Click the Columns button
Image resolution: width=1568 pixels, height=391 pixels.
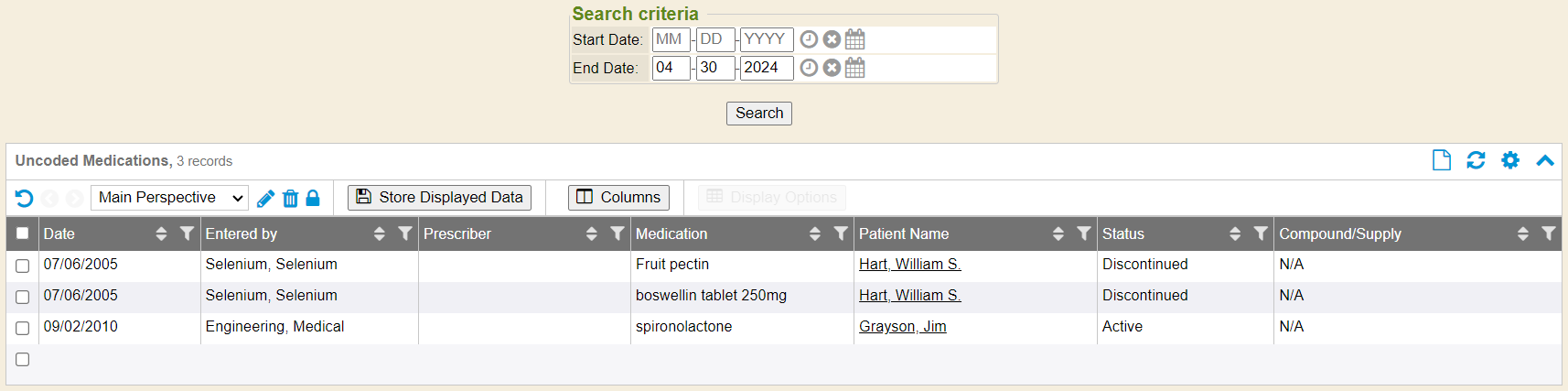click(618, 198)
